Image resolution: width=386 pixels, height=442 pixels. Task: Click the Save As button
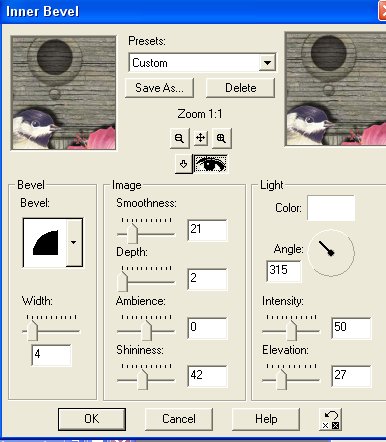pos(159,88)
